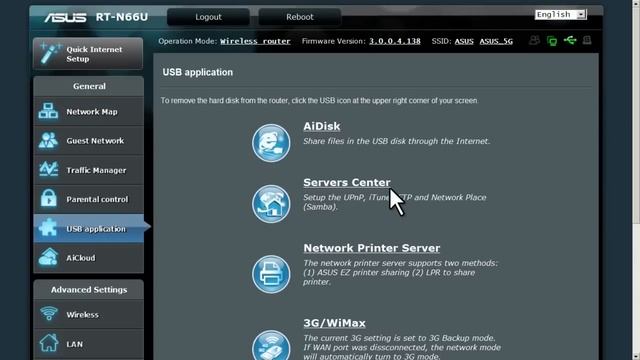Click the printer status icon in header
640x360 pixels.
(587, 40)
